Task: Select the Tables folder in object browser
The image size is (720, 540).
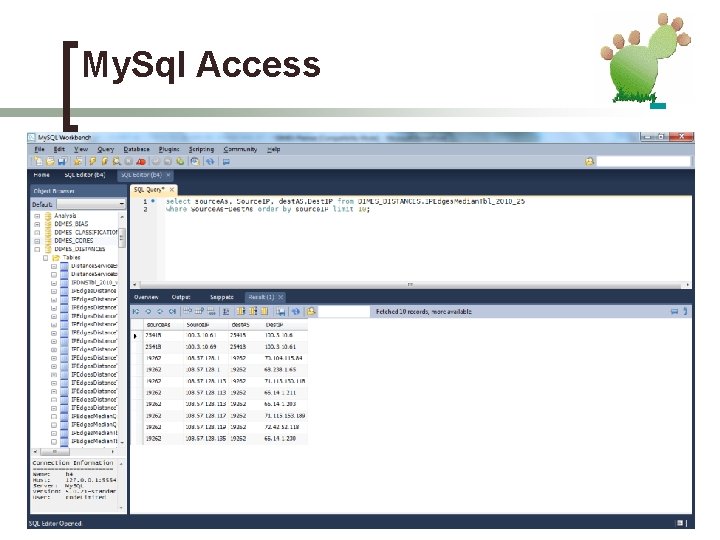Action: pos(71,258)
